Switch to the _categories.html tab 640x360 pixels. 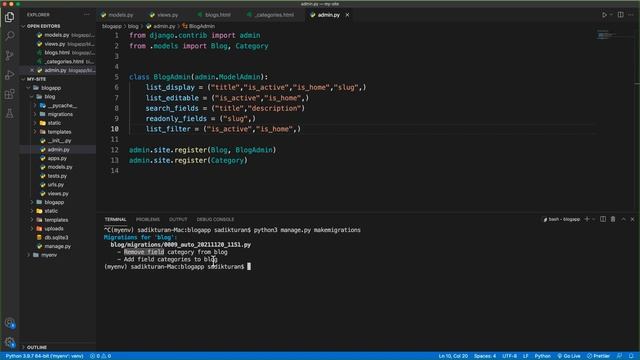click(x=271, y=15)
